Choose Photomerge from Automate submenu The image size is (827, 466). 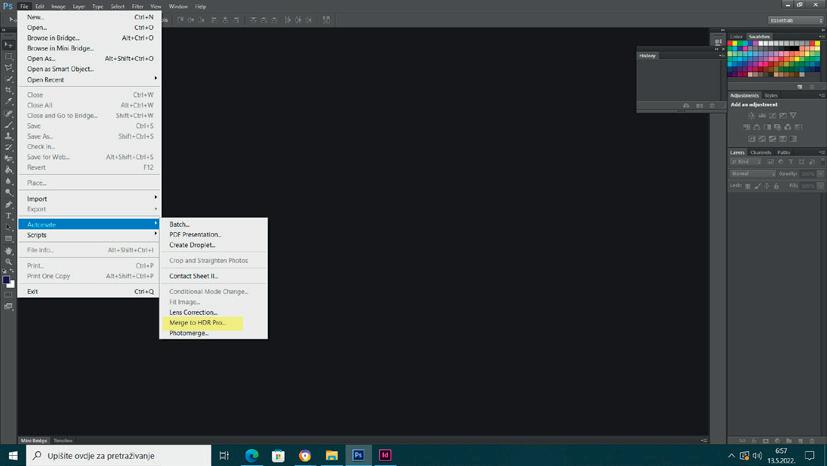(214, 333)
